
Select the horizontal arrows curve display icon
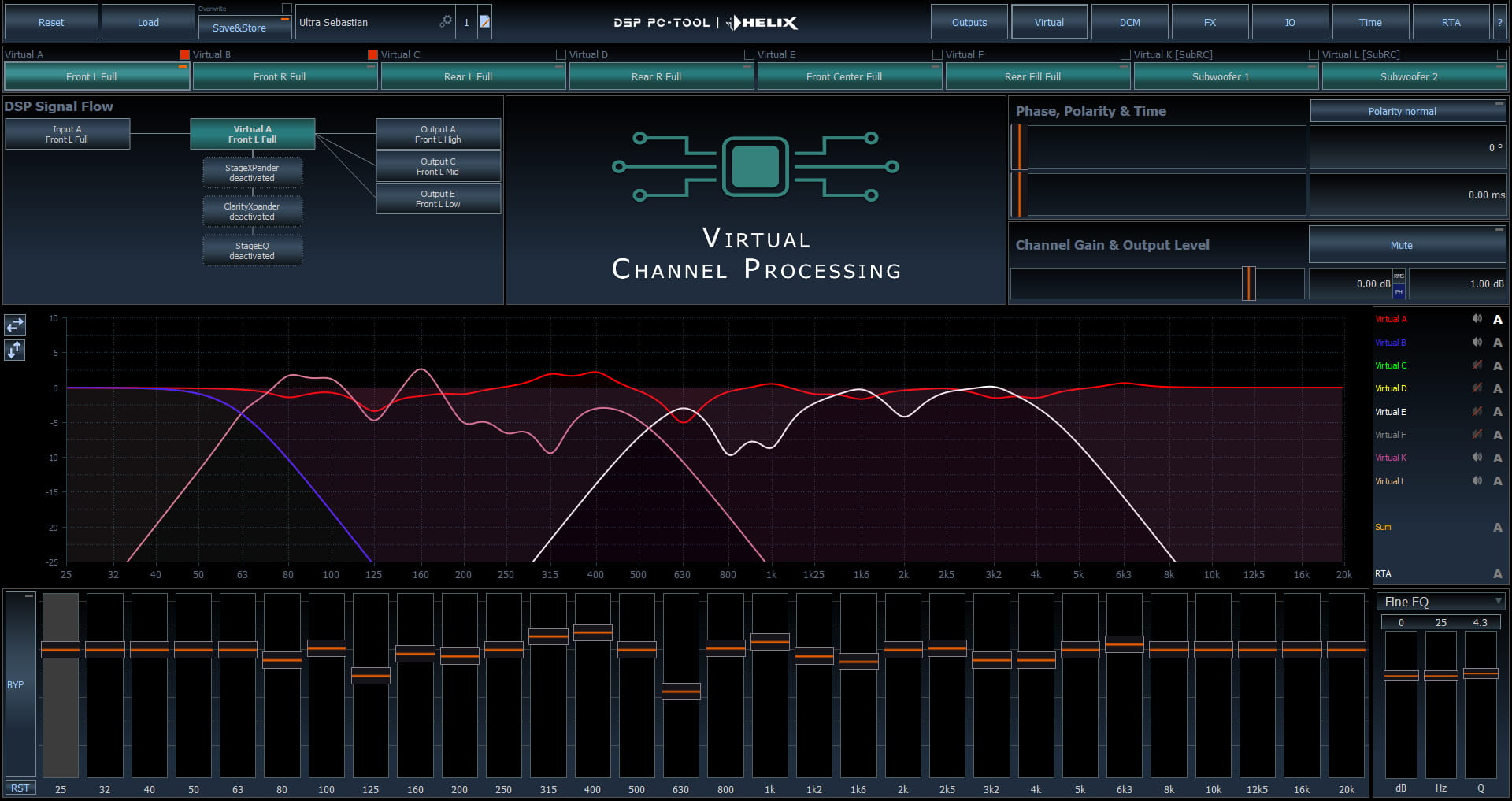tap(14, 324)
